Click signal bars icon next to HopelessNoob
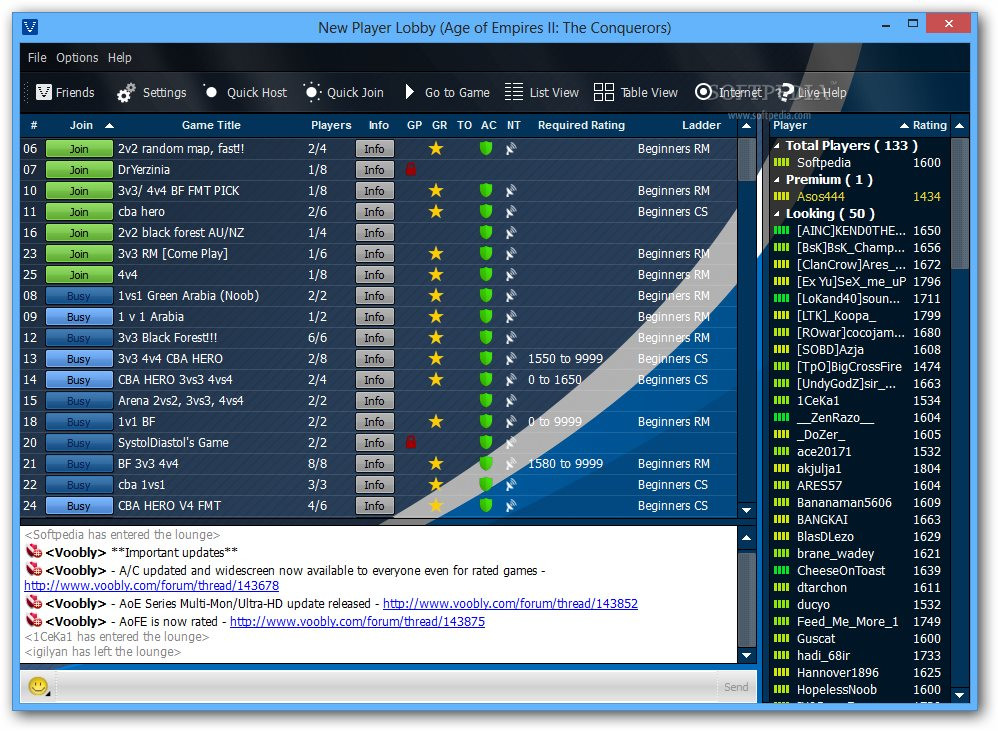The image size is (998, 731). (x=781, y=689)
